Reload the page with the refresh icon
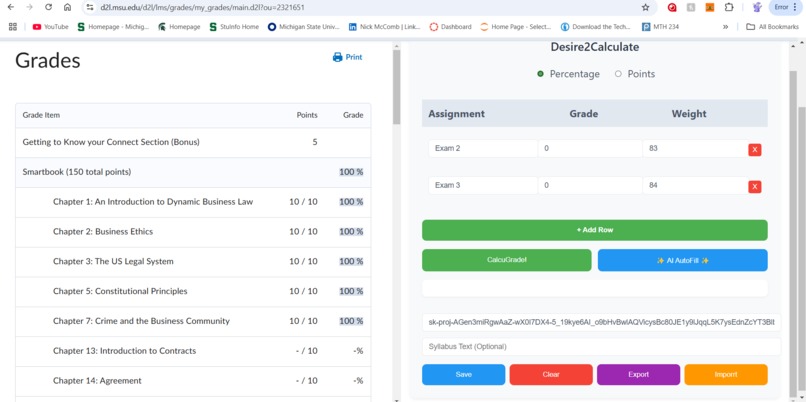Screen dimensions: 806x402 [x=48, y=7]
